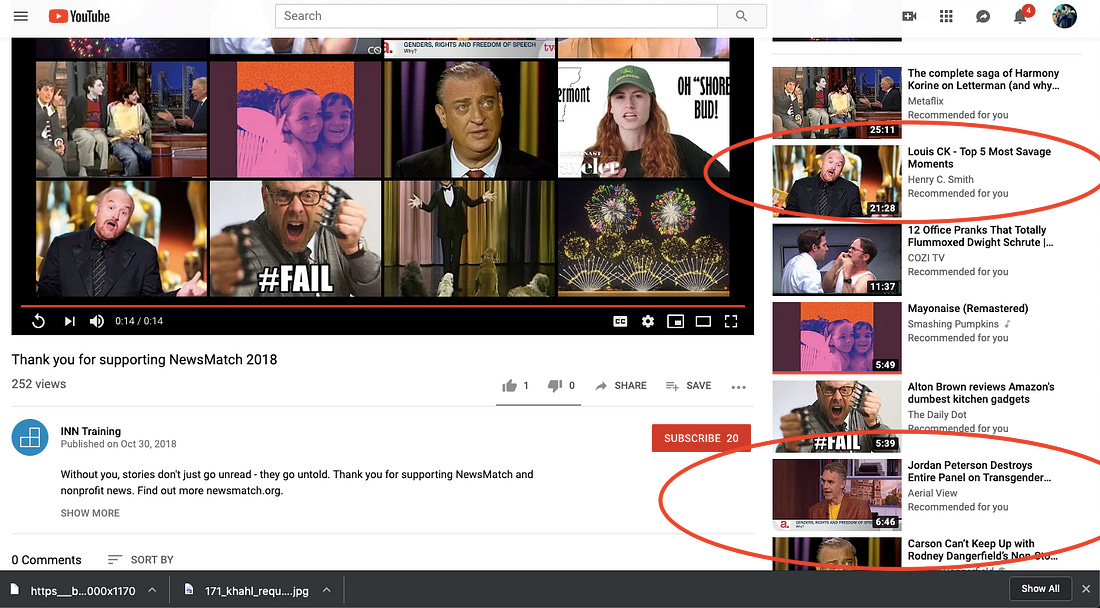
Task: Expand options for 171_khahl_requ jpg download
Action: click(x=326, y=590)
